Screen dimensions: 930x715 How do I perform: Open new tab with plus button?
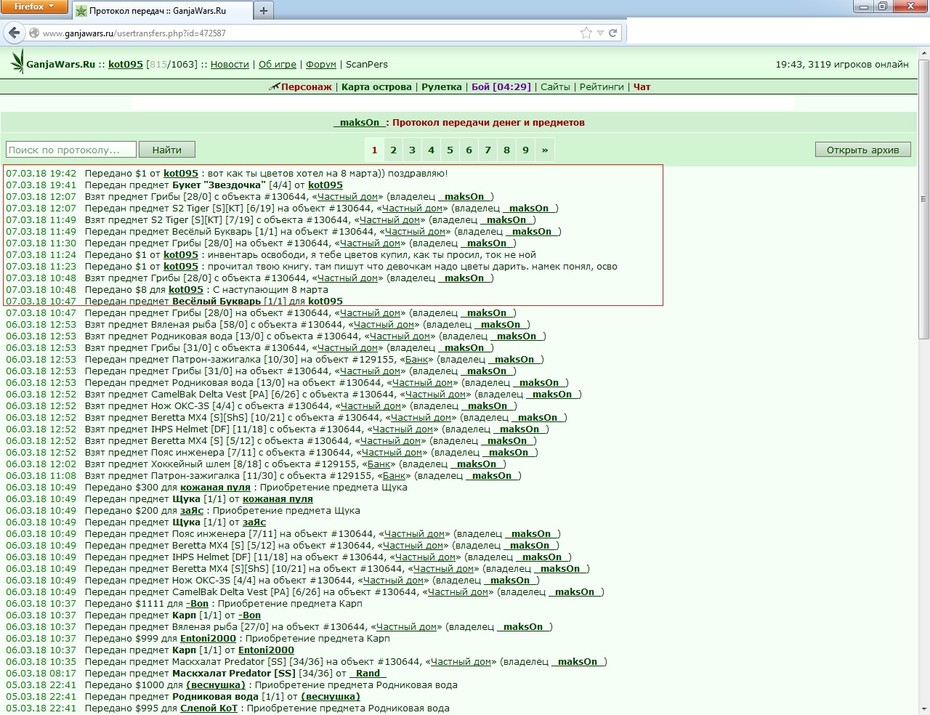pyautogui.click(x=263, y=11)
